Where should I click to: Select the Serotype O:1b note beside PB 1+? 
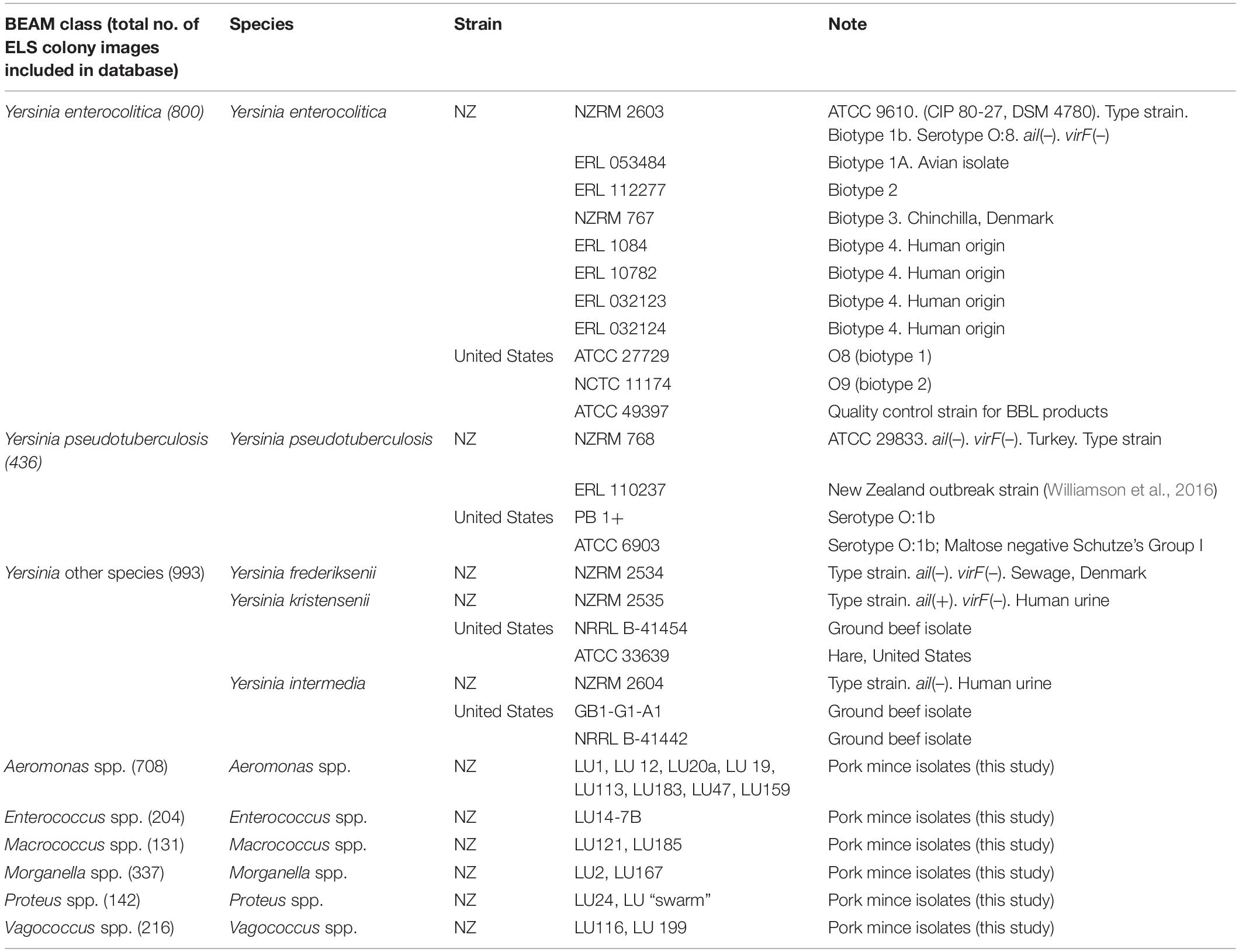click(x=881, y=517)
